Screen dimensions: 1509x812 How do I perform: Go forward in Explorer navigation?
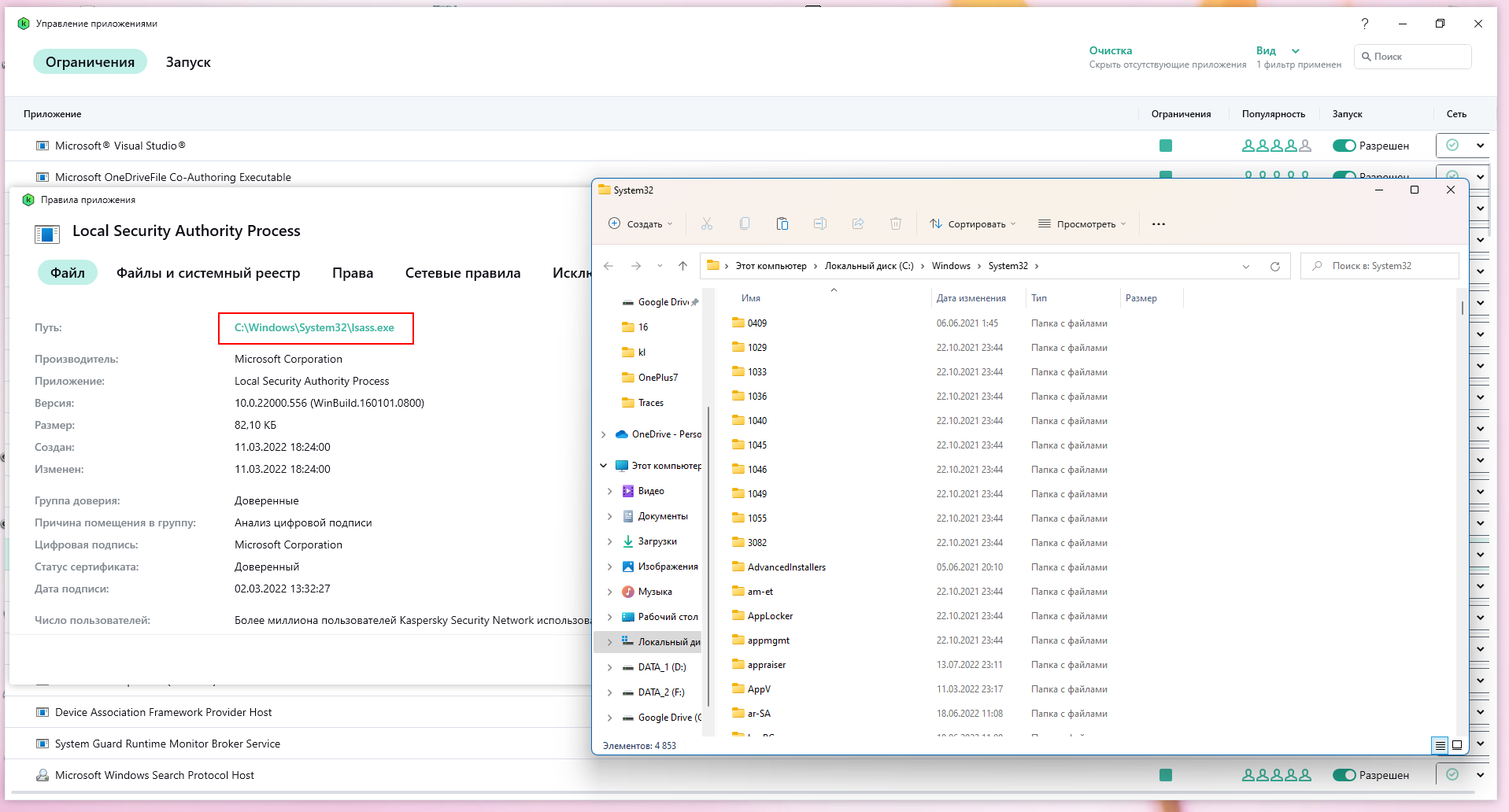(636, 266)
